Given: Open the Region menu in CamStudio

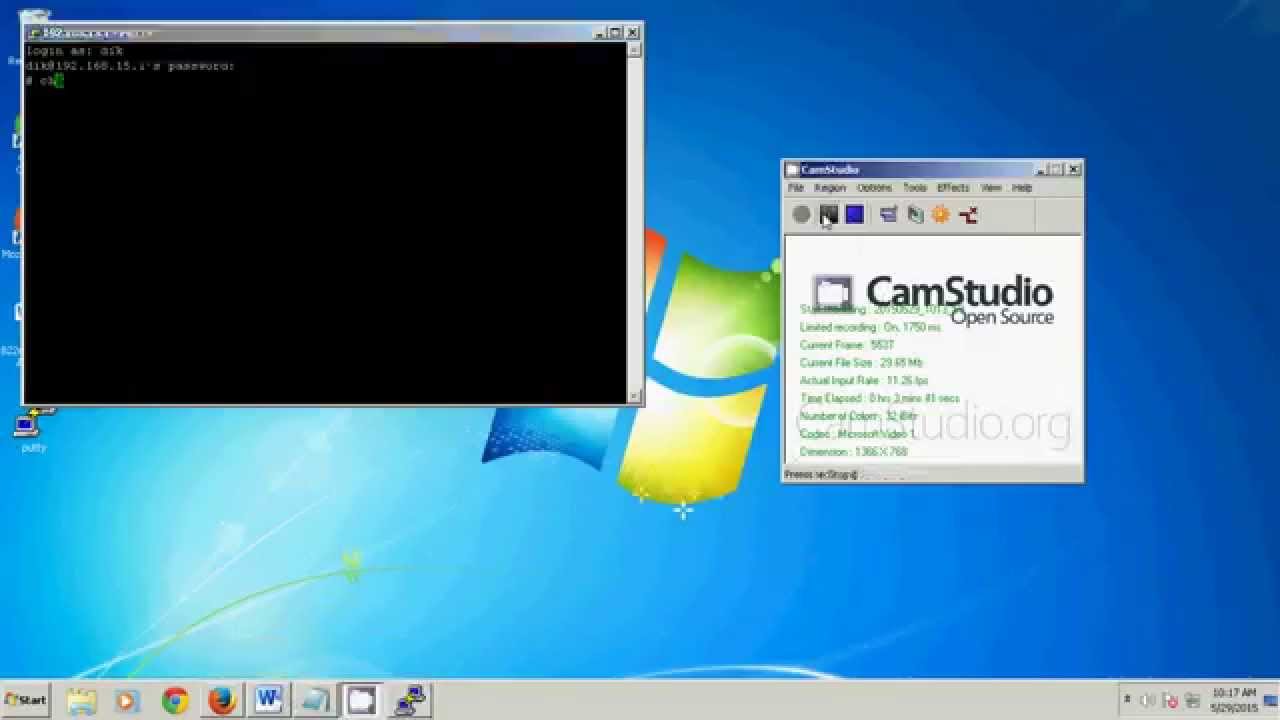Looking at the screenshot, I should click(830, 188).
